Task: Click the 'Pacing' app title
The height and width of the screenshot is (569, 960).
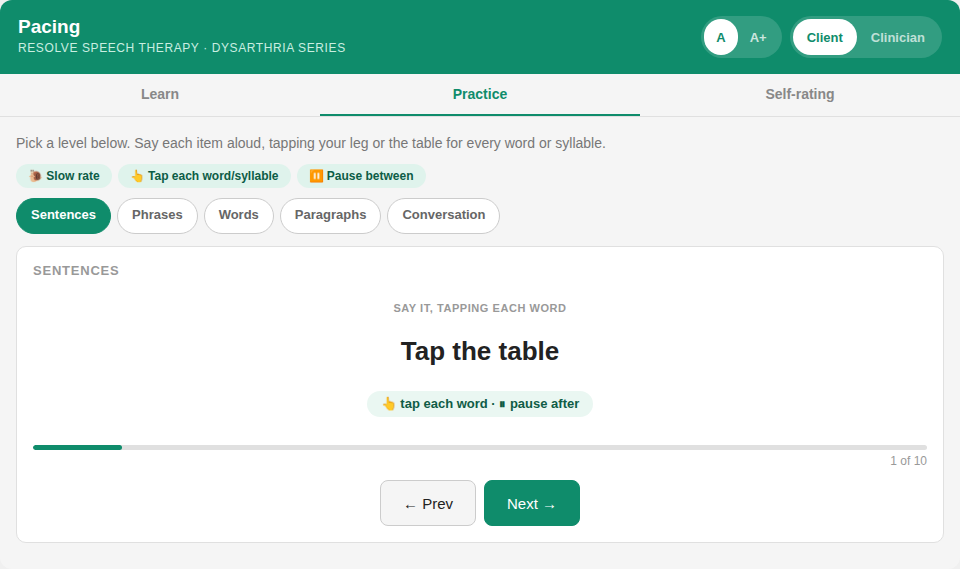Action: (x=49, y=27)
